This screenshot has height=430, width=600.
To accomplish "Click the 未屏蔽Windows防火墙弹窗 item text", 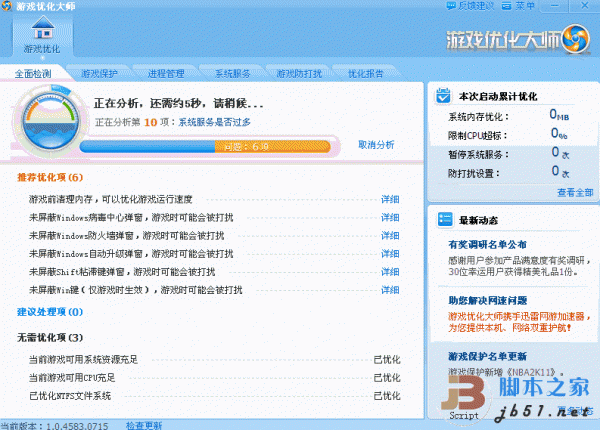I will click(x=127, y=236).
